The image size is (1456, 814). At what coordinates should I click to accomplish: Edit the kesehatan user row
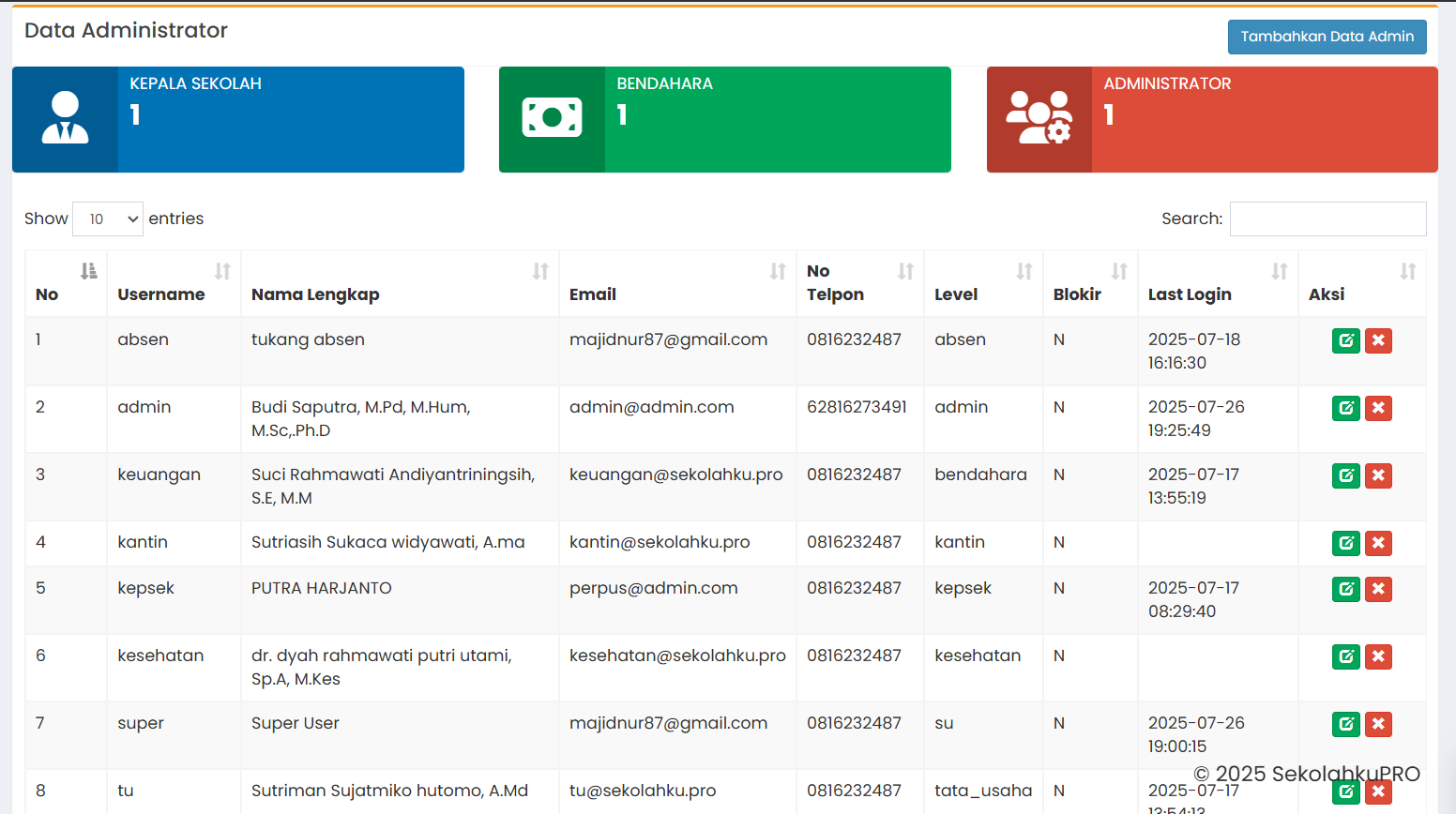click(1346, 656)
